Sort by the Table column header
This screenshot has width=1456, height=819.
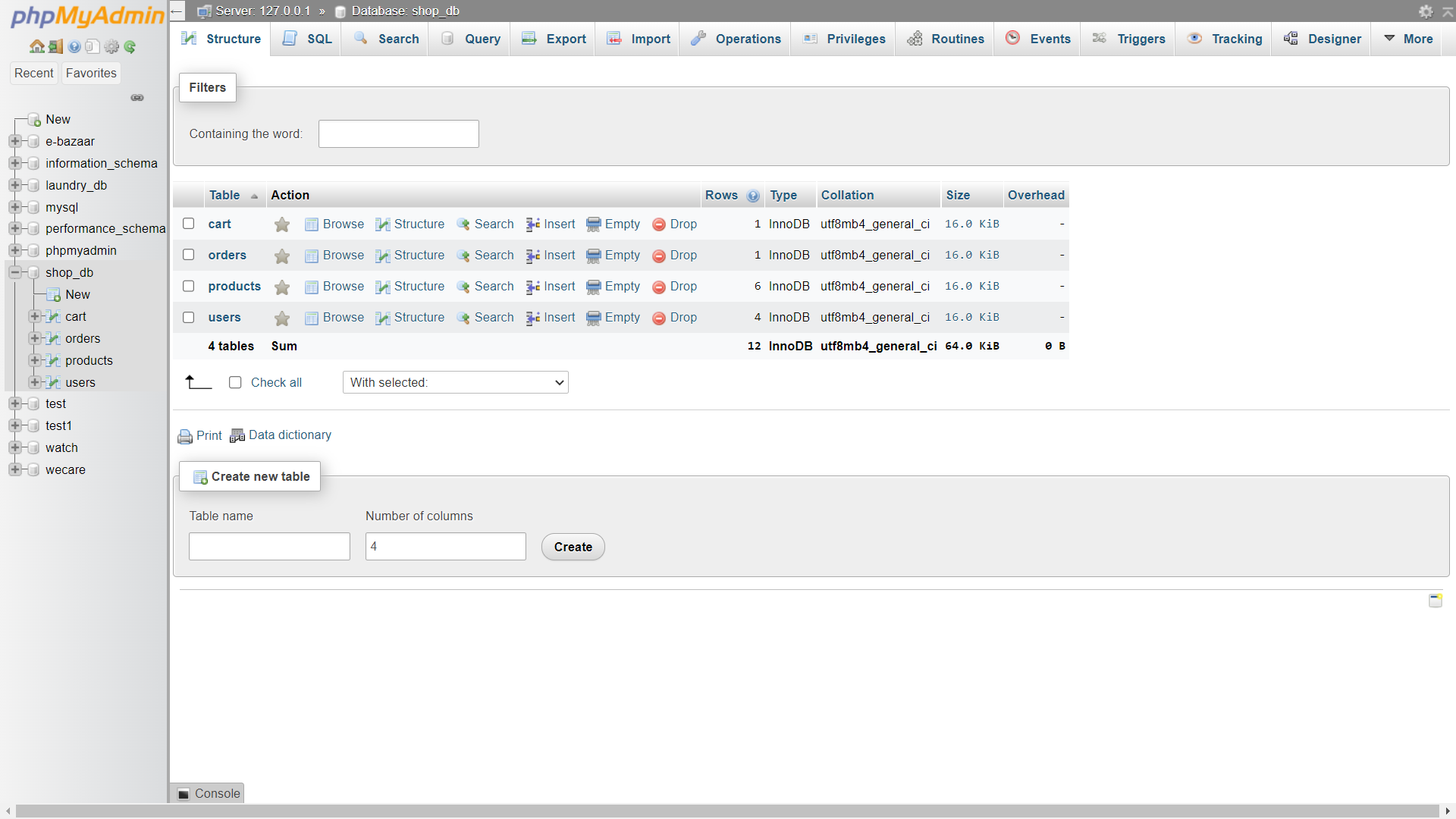[x=224, y=196]
